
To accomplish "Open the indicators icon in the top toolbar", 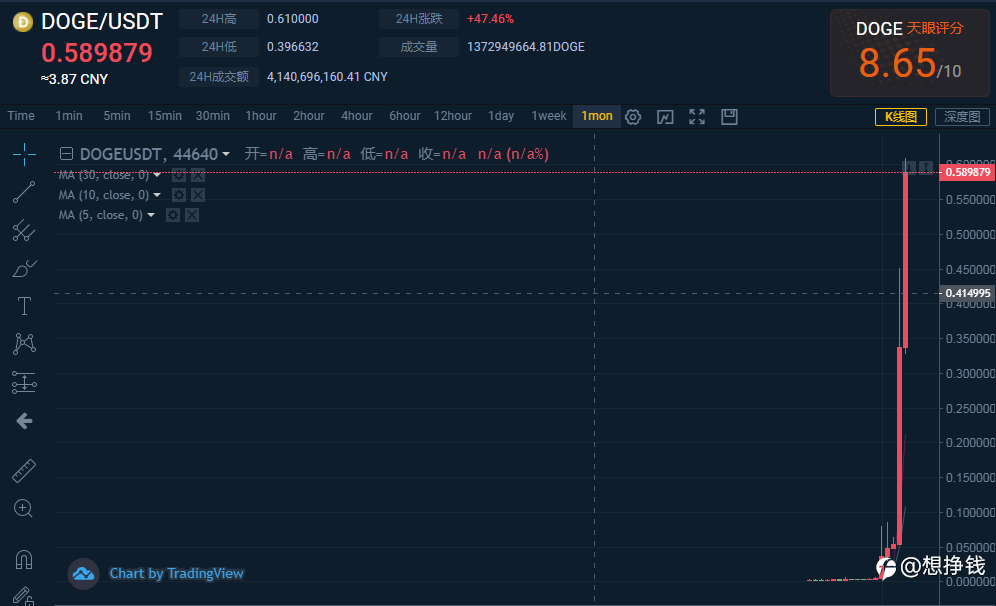I will 665,117.
